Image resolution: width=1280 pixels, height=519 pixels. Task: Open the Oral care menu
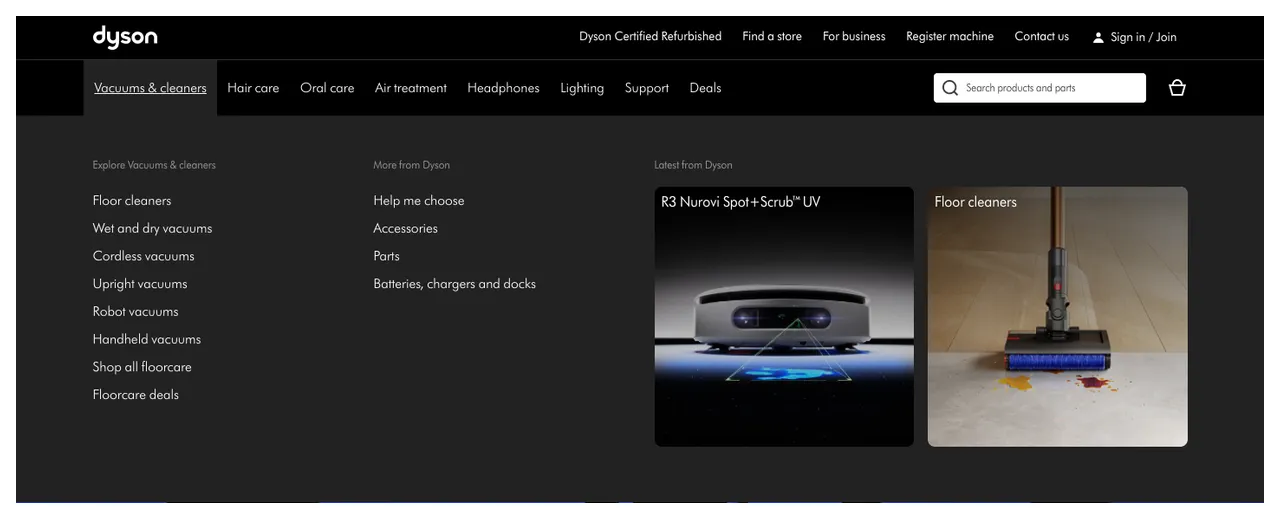(x=327, y=88)
